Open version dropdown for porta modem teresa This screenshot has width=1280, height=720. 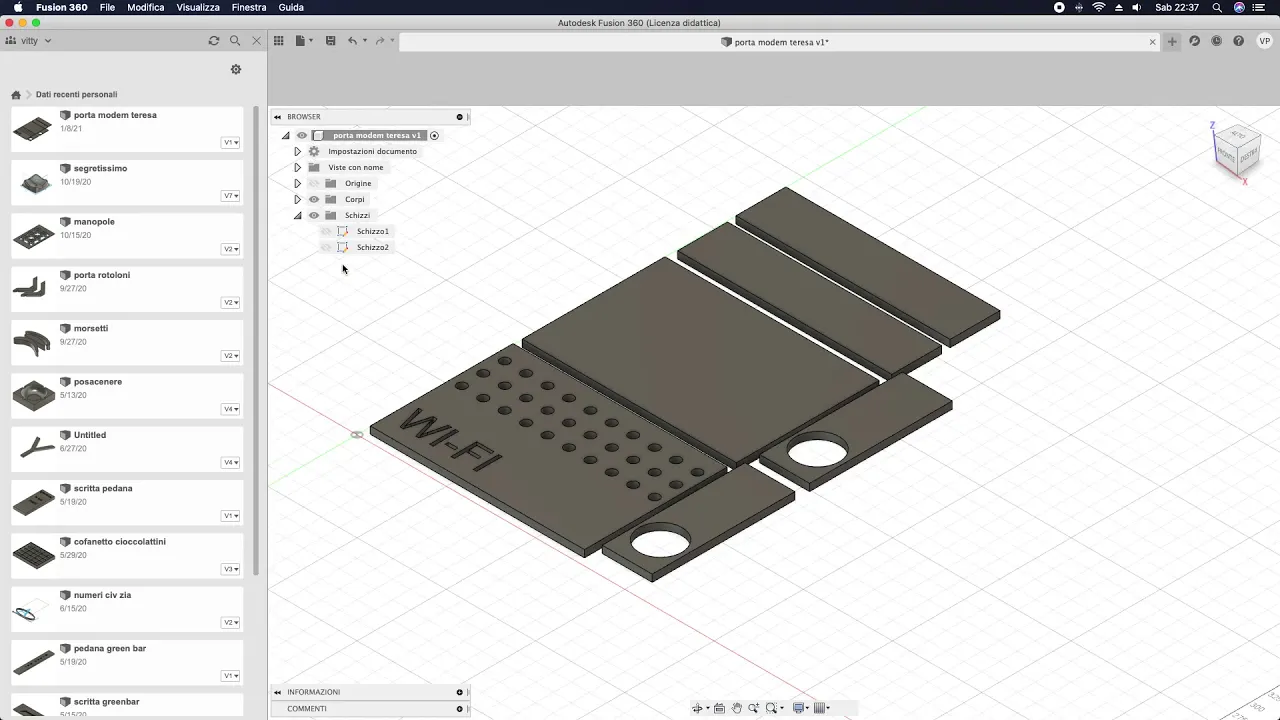pos(231,143)
